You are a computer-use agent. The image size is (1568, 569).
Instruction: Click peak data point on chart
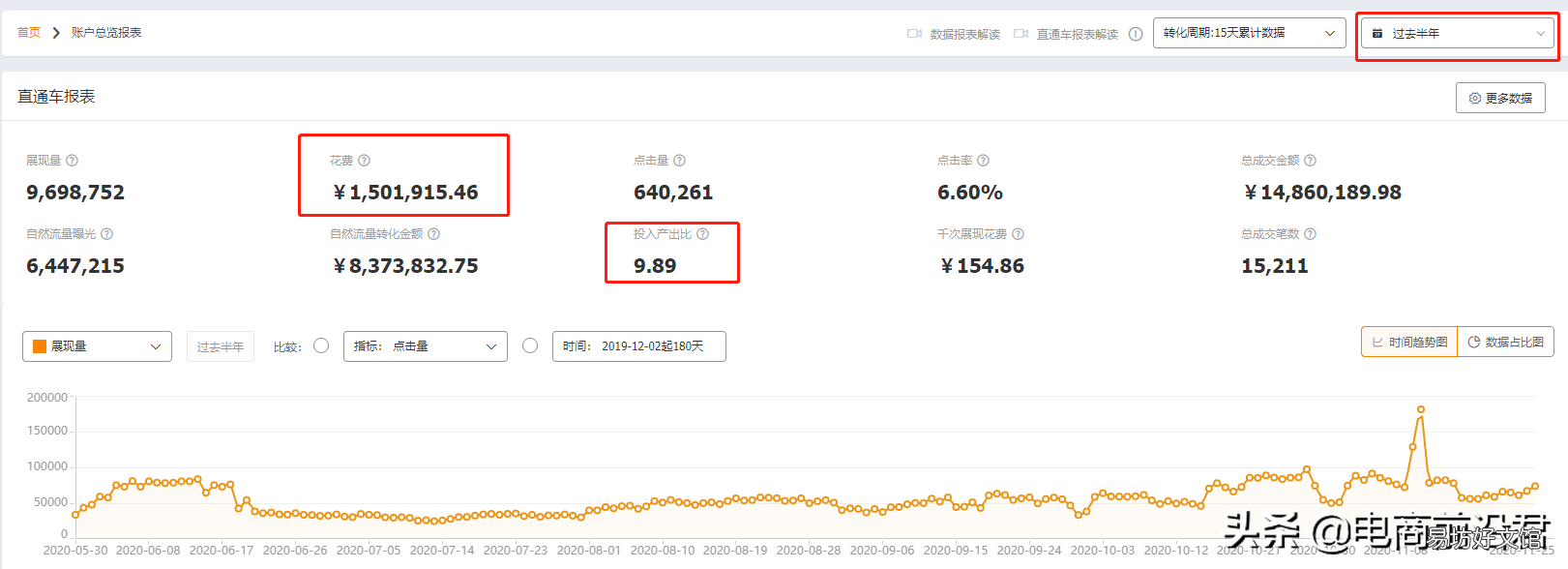pyautogui.click(x=1420, y=409)
